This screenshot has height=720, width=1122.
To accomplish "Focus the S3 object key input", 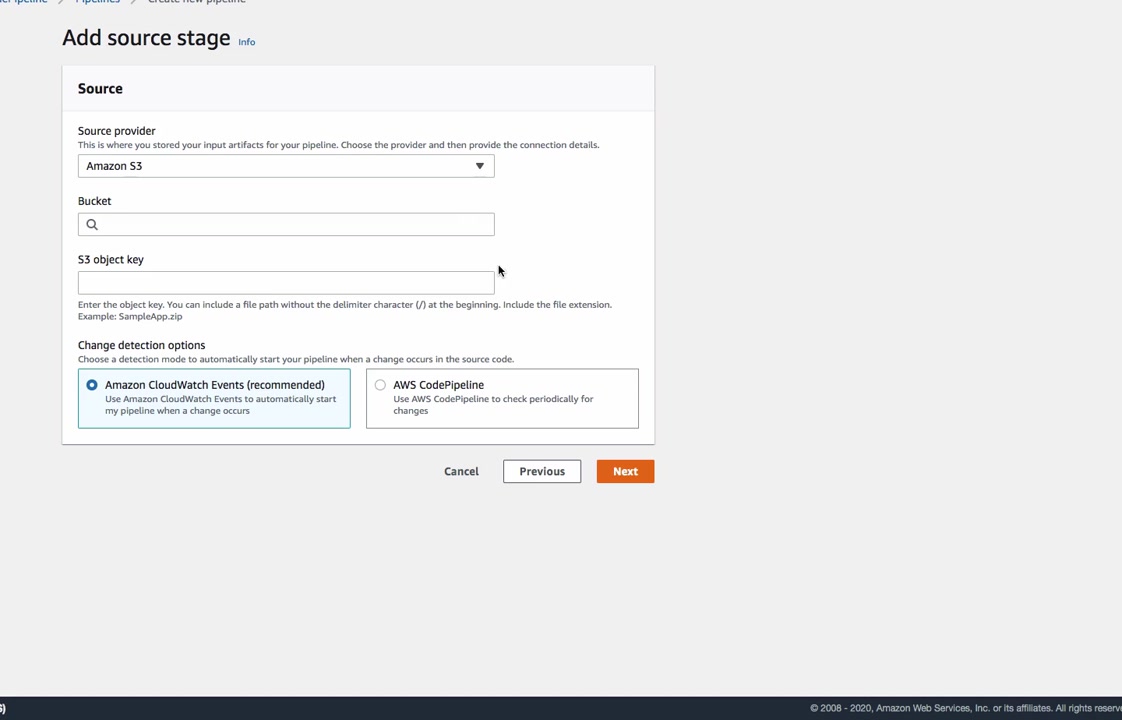I will click(286, 283).
